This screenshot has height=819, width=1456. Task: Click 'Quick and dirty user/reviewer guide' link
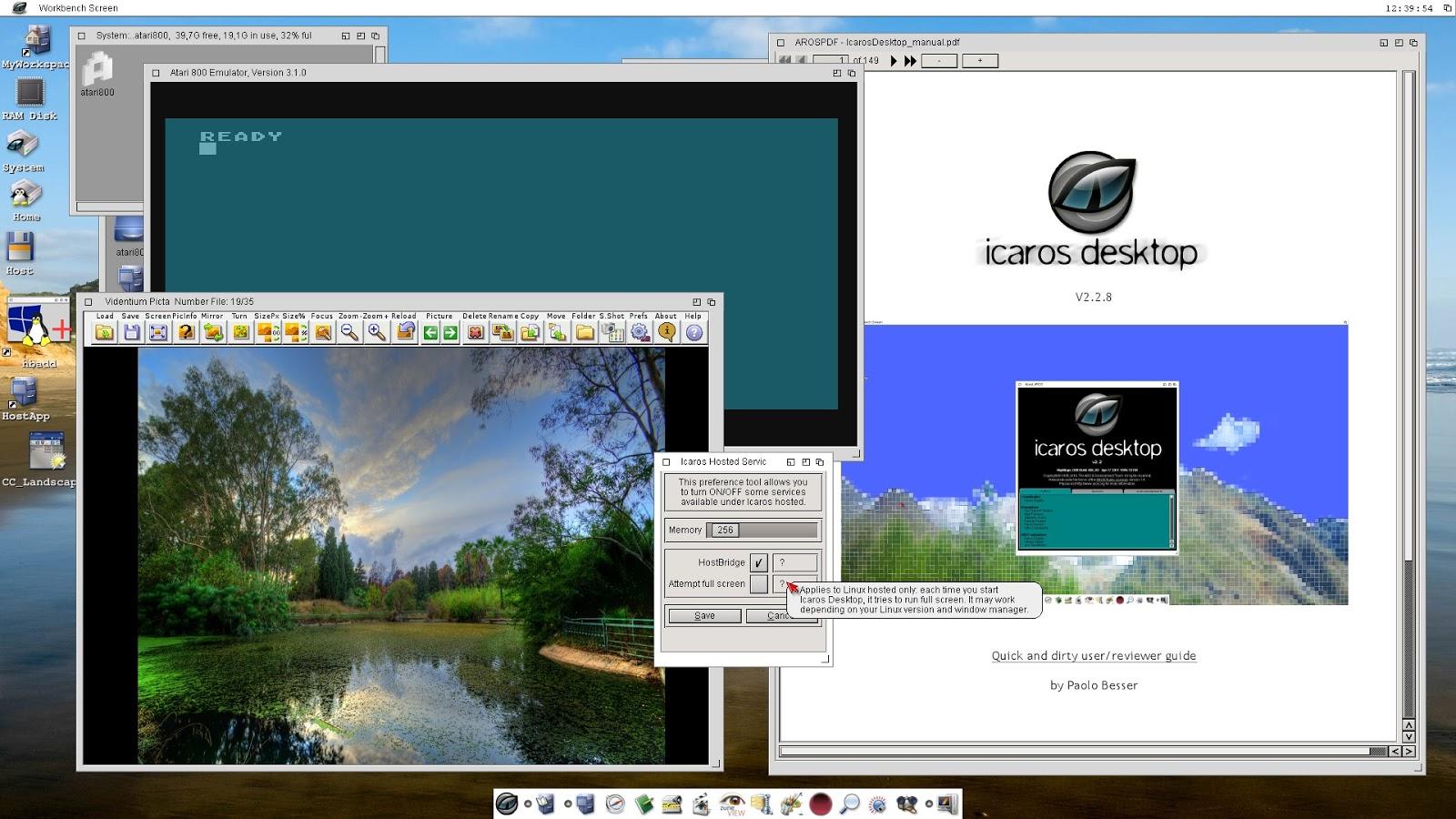tap(1094, 655)
